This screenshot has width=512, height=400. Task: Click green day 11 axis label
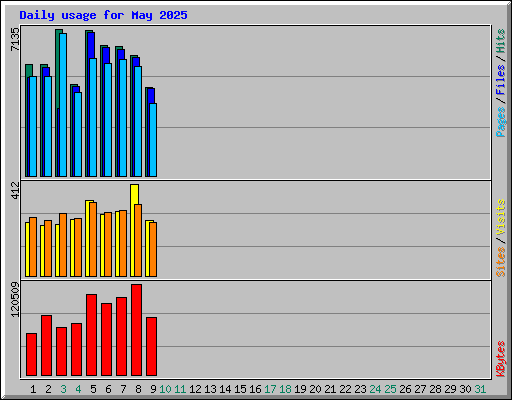click(x=180, y=389)
